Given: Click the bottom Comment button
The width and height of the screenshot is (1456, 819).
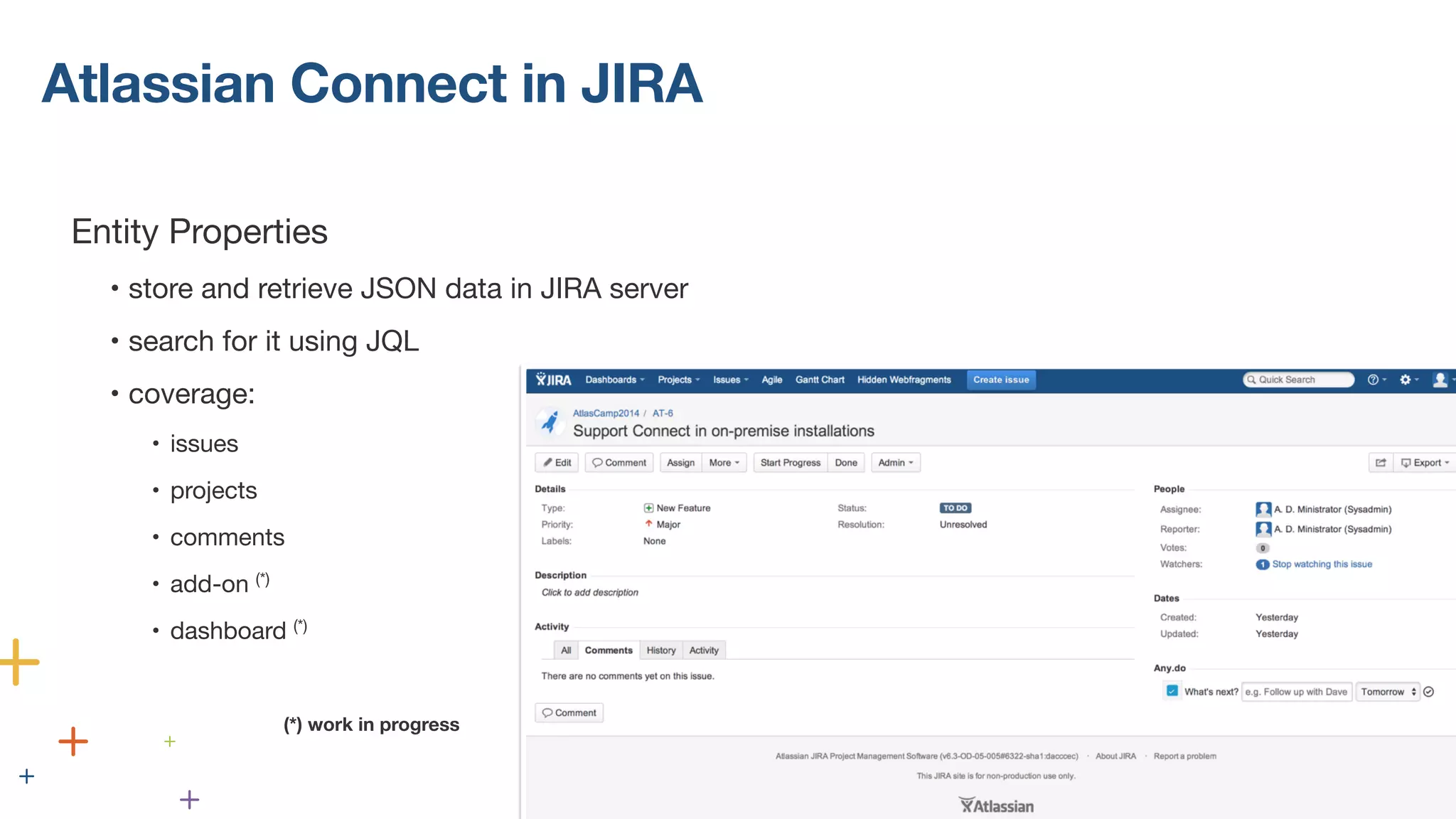Looking at the screenshot, I should coord(569,713).
